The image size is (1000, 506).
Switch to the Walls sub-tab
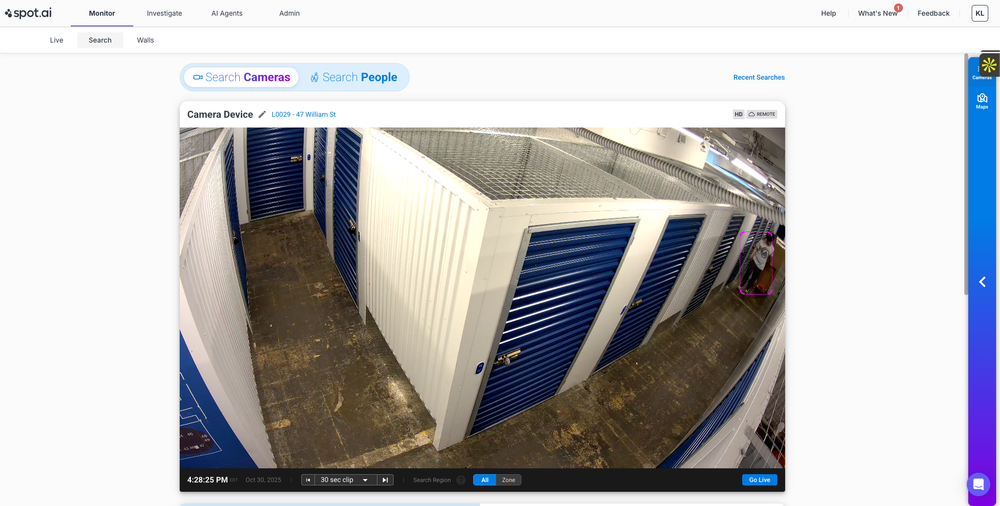[145, 40]
